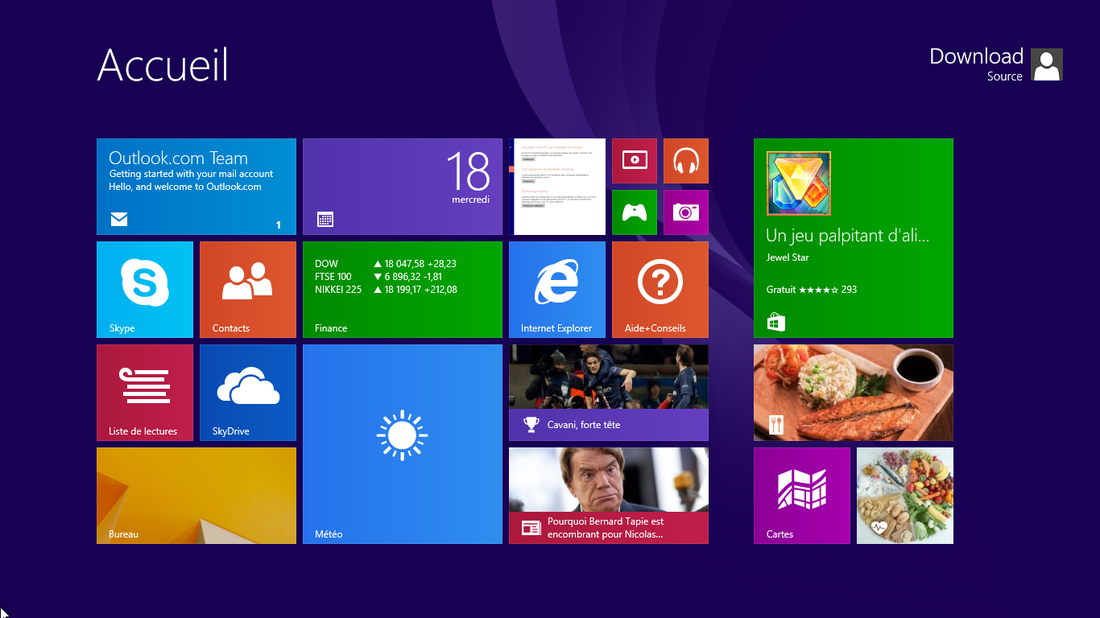Open the Camera small tile
This screenshot has width=1100, height=618.
pos(686,213)
